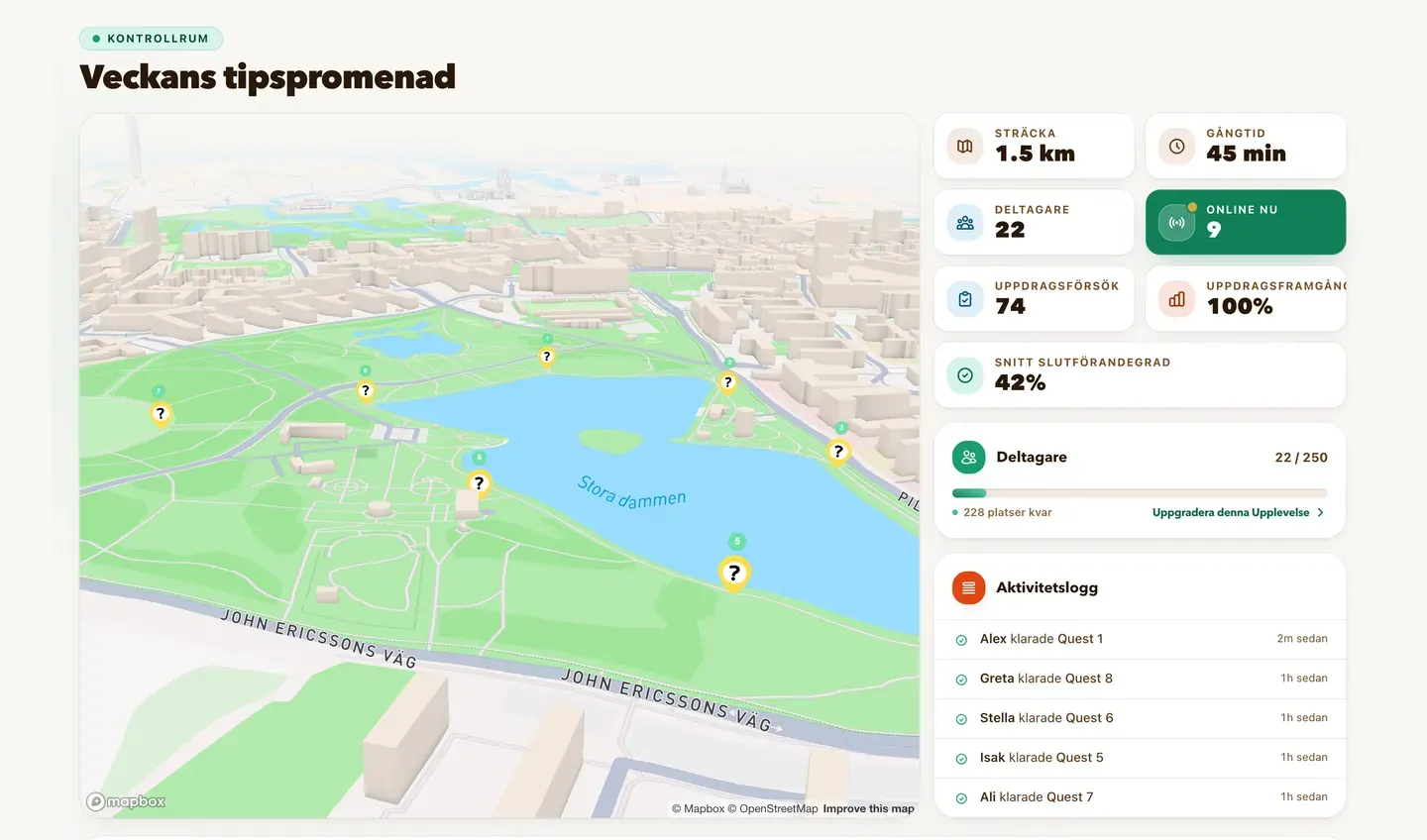Viewport: 1427px width, 840px height.
Task: Open question marker number 3 on the map
Action: [x=839, y=452]
